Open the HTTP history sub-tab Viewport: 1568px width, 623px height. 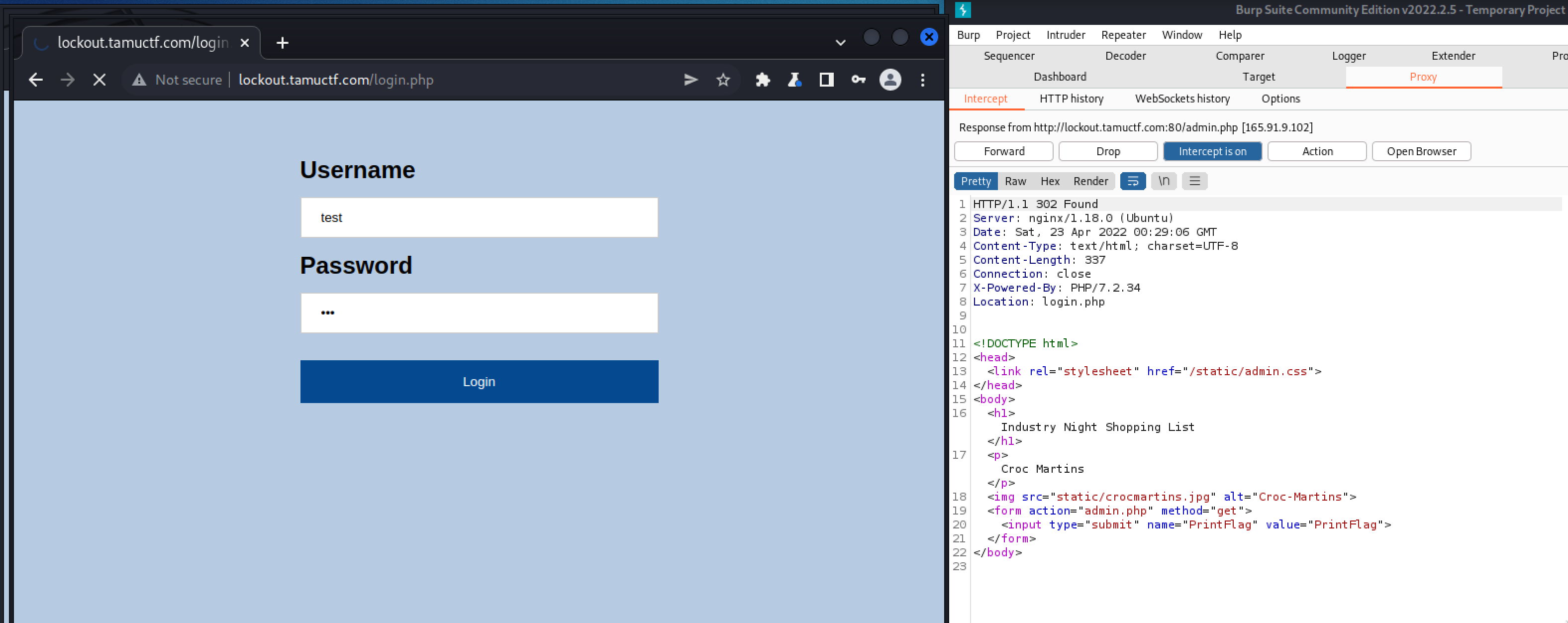pos(1072,99)
